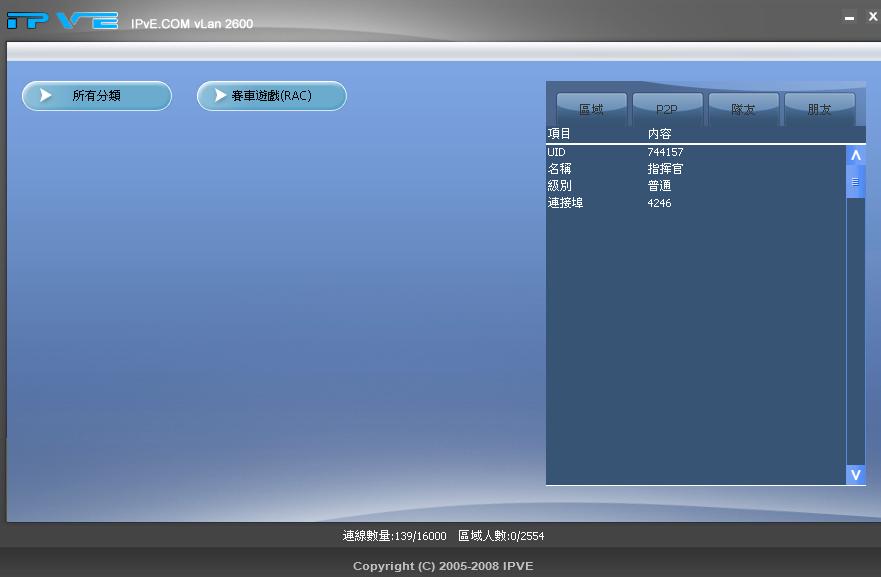Select the name value 指揮官
The width and height of the screenshot is (881, 577).
(x=665, y=169)
